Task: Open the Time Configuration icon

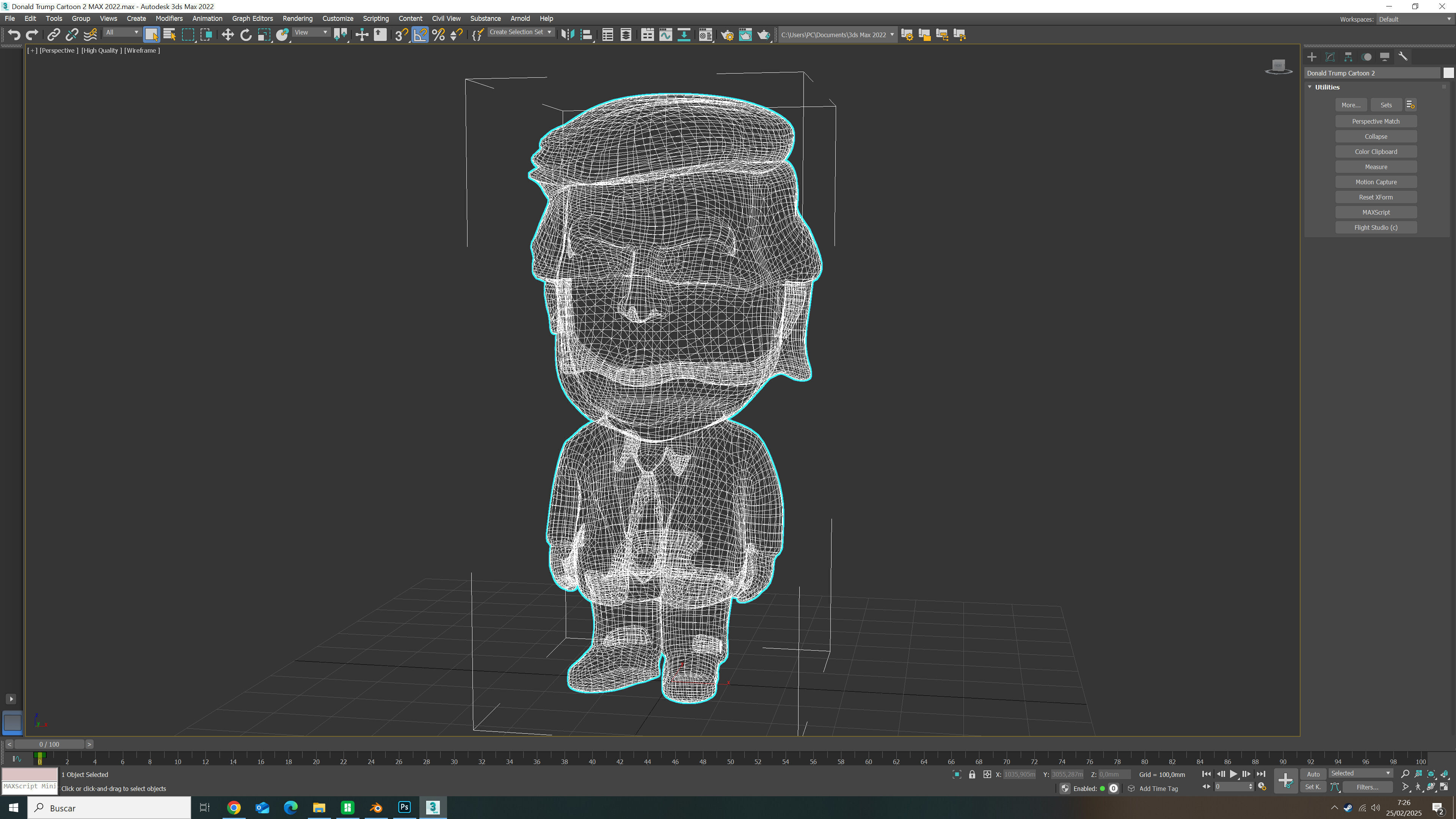Action: [1262, 787]
